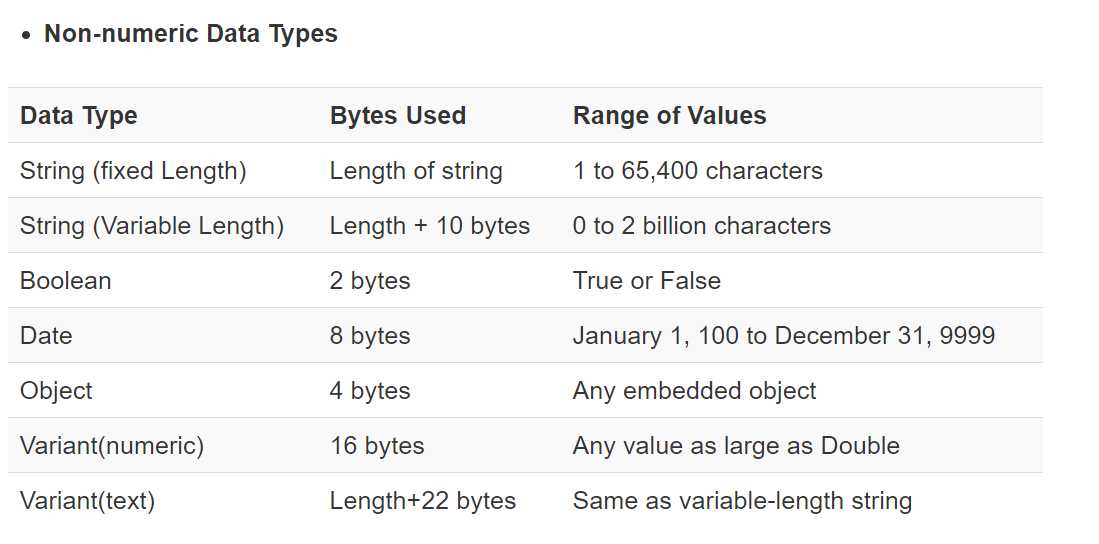Select the Any embedded object cell
This screenshot has width=1099, height=544.
pyautogui.click(x=694, y=390)
